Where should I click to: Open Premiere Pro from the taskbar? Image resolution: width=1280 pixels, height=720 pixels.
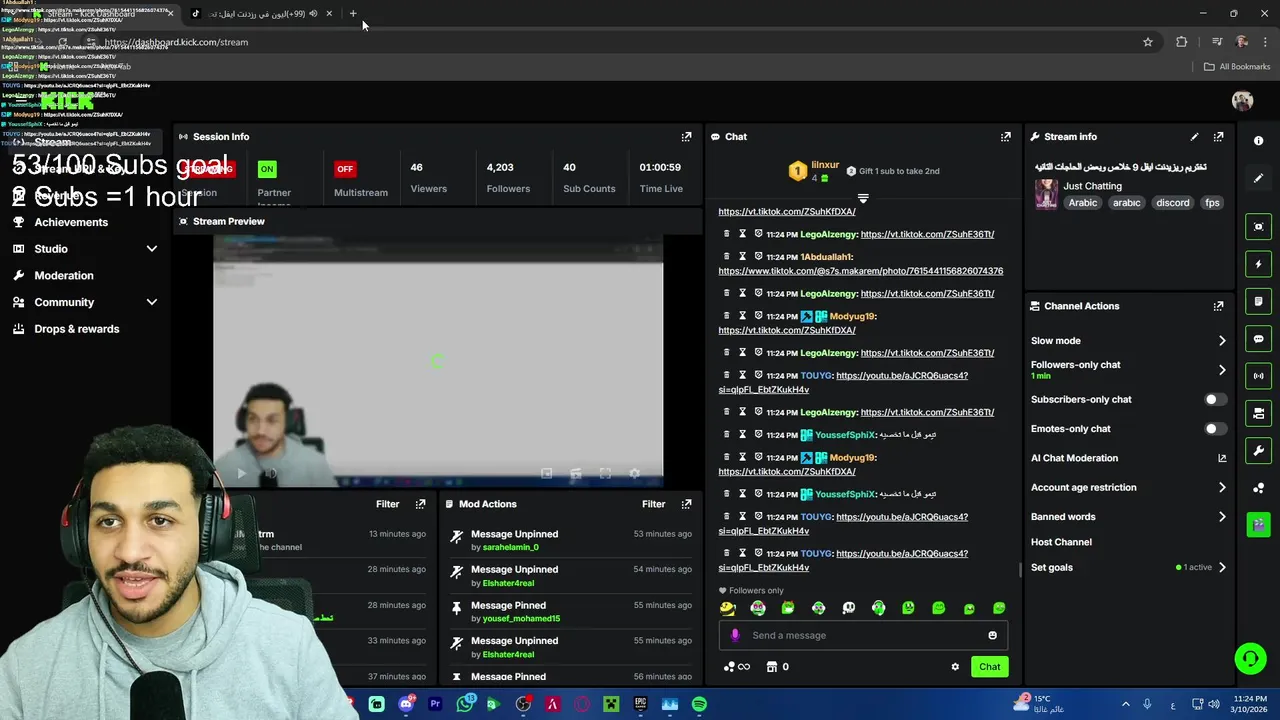[x=435, y=704]
